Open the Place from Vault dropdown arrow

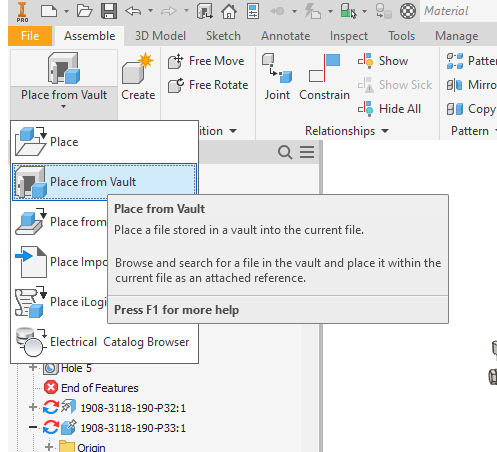63,107
